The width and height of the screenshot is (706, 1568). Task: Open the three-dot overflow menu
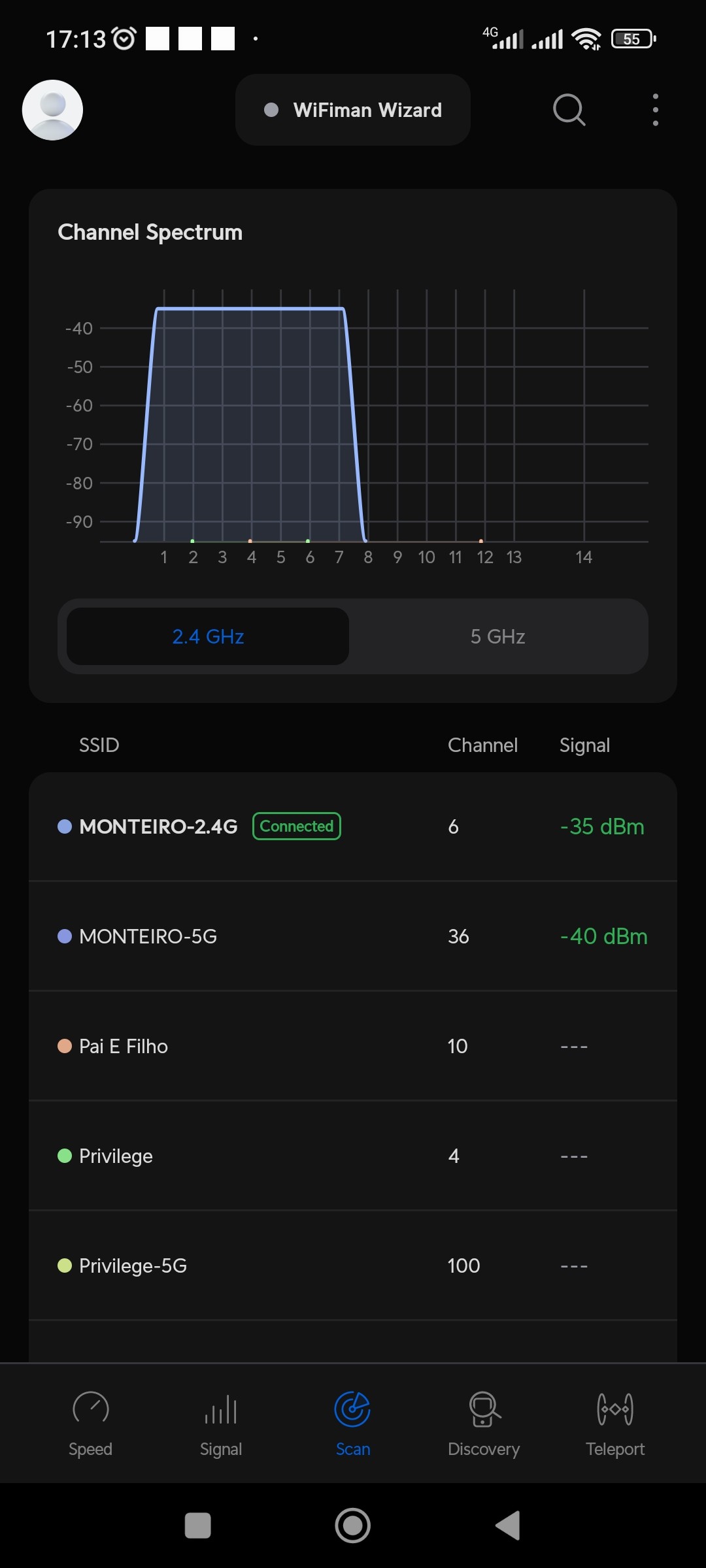click(x=655, y=110)
